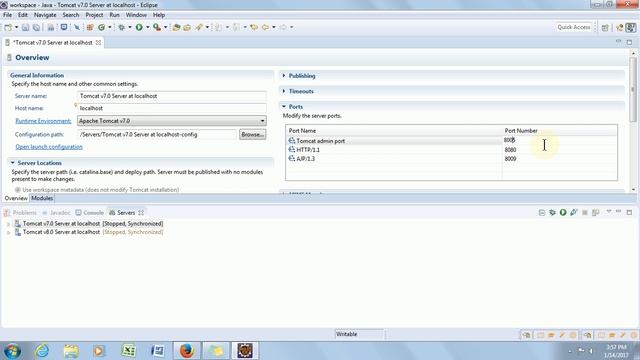Click the Open Task folder toolbar icon
Screen dimensions: 640x360
click(x=187, y=27)
